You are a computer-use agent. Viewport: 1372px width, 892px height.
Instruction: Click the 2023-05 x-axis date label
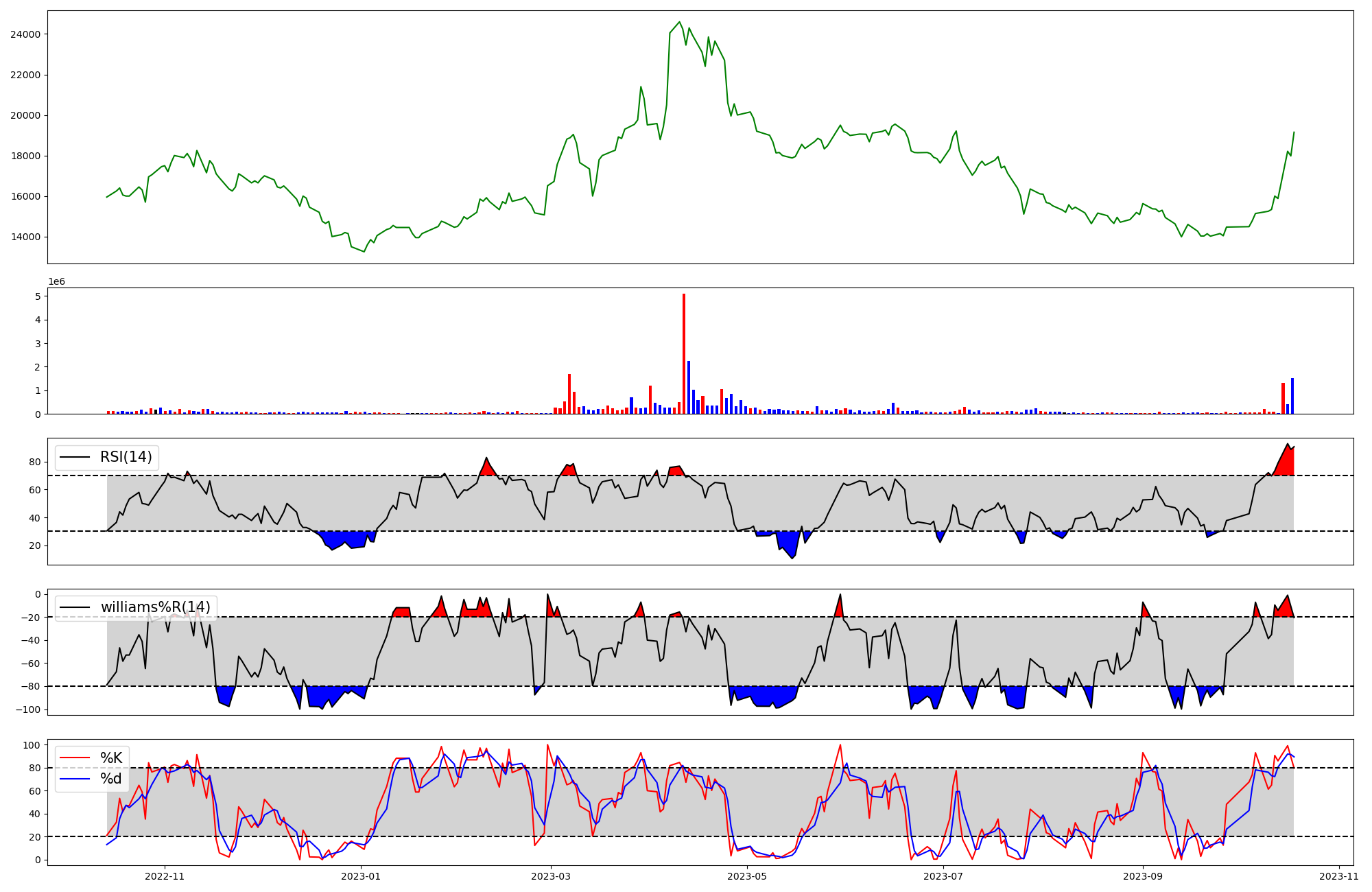tap(746, 876)
